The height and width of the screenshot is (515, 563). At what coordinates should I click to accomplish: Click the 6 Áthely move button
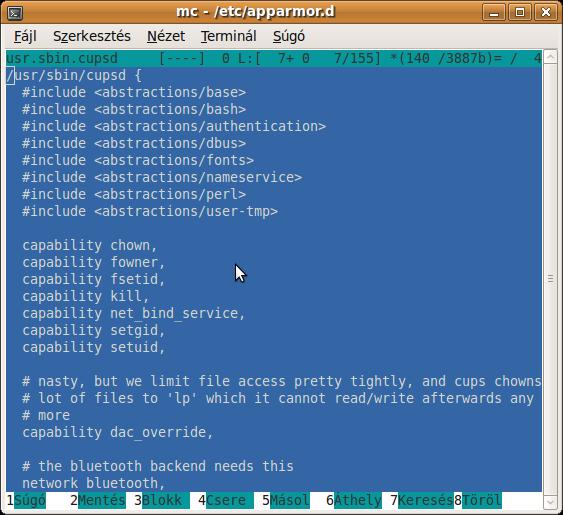354,500
